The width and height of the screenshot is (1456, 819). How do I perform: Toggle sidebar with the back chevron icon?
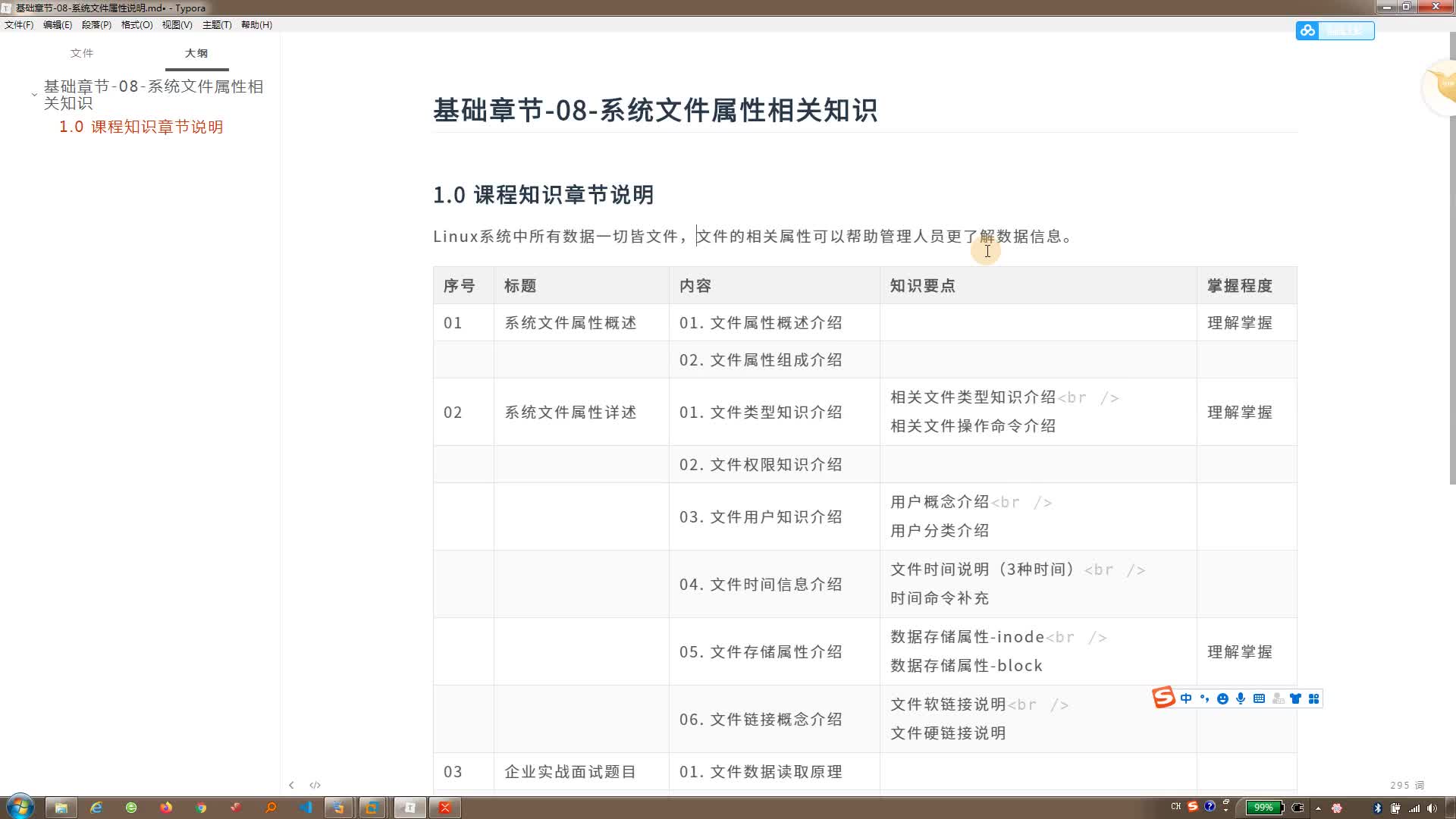tap(291, 785)
